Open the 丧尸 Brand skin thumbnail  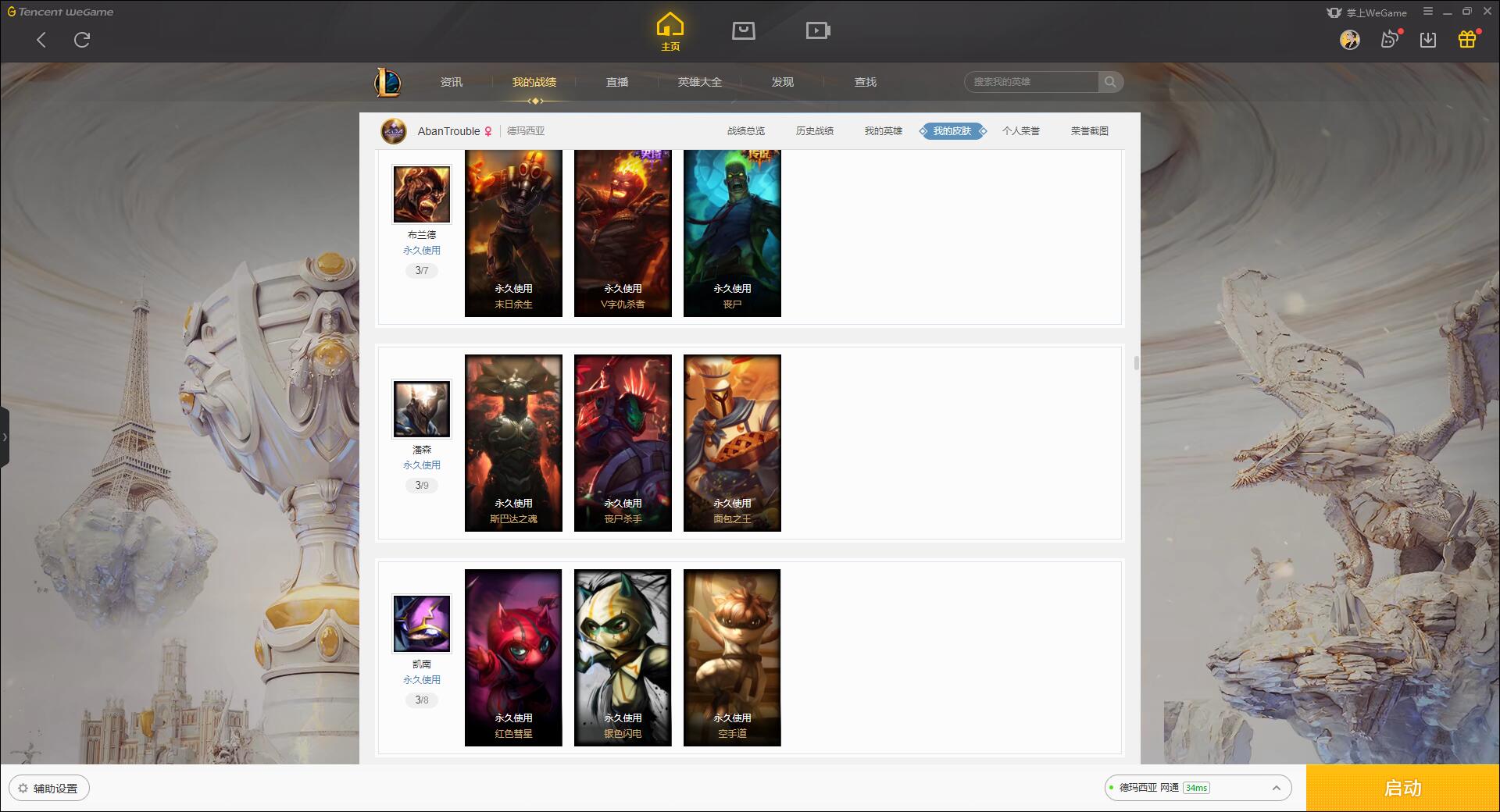(732, 233)
